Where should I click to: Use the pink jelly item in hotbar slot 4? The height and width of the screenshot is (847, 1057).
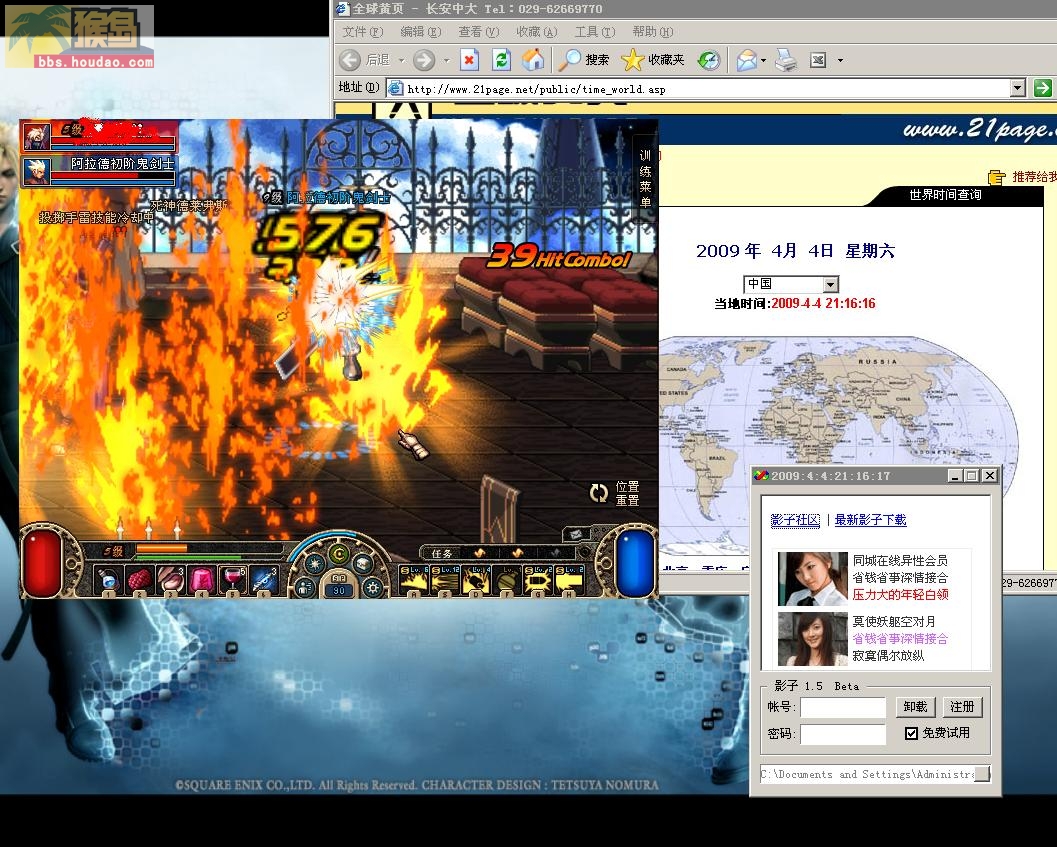[202, 580]
